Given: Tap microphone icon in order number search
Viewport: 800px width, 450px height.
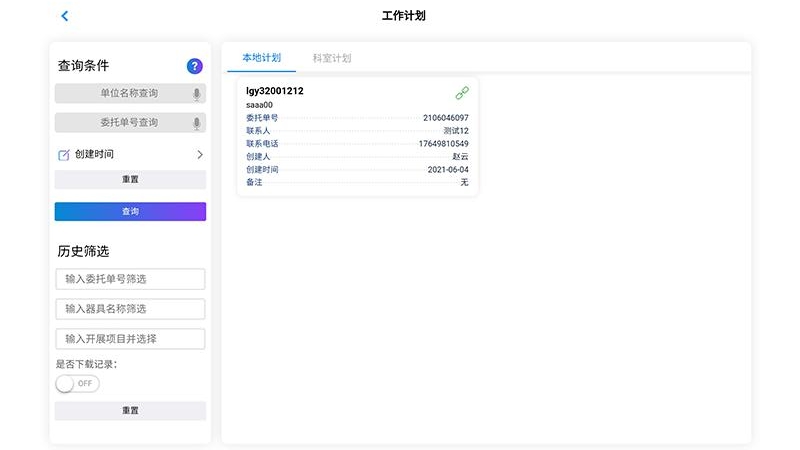Looking at the screenshot, I should (x=197, y=123).
